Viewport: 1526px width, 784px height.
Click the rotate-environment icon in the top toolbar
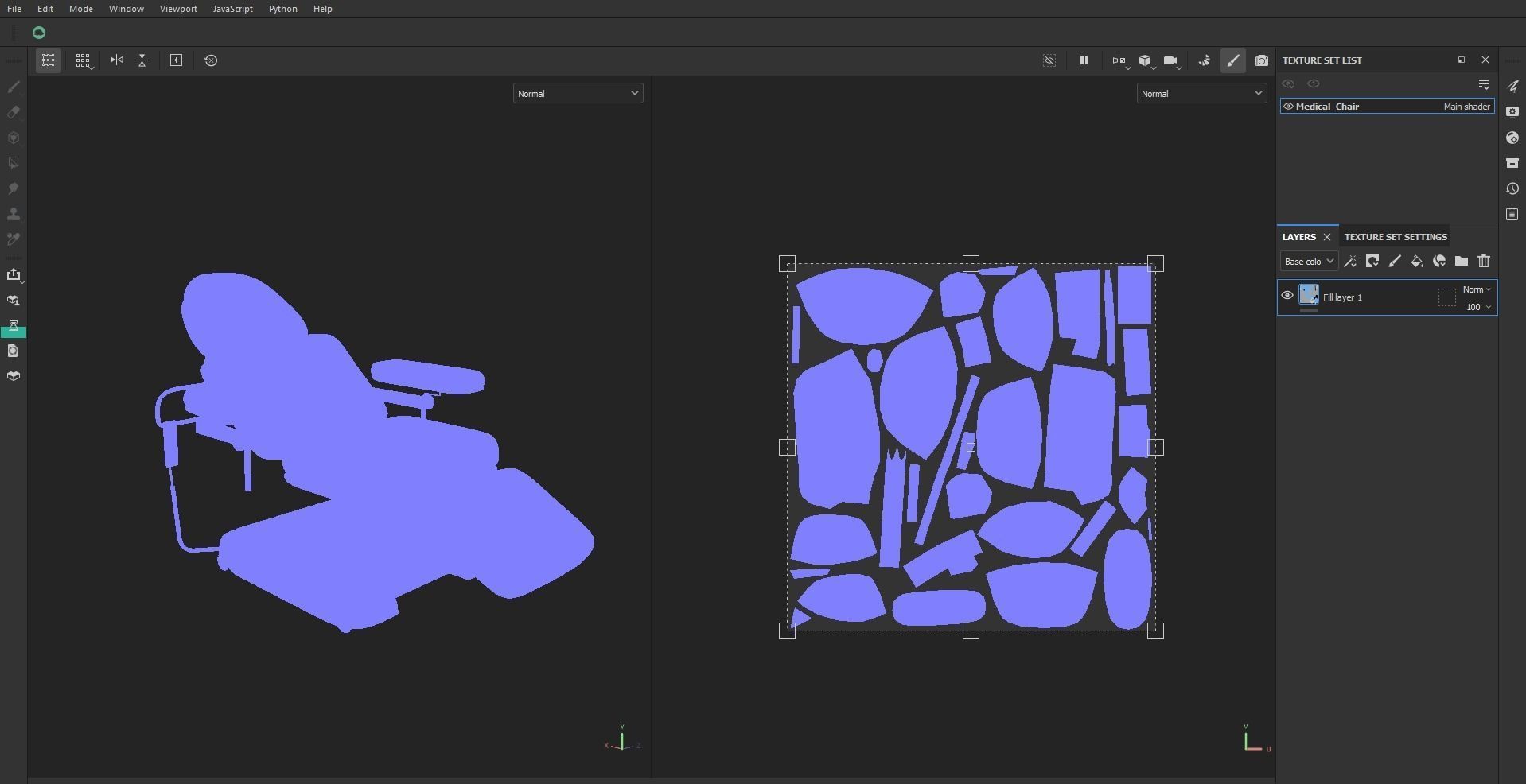click(x=1205, y=60)
